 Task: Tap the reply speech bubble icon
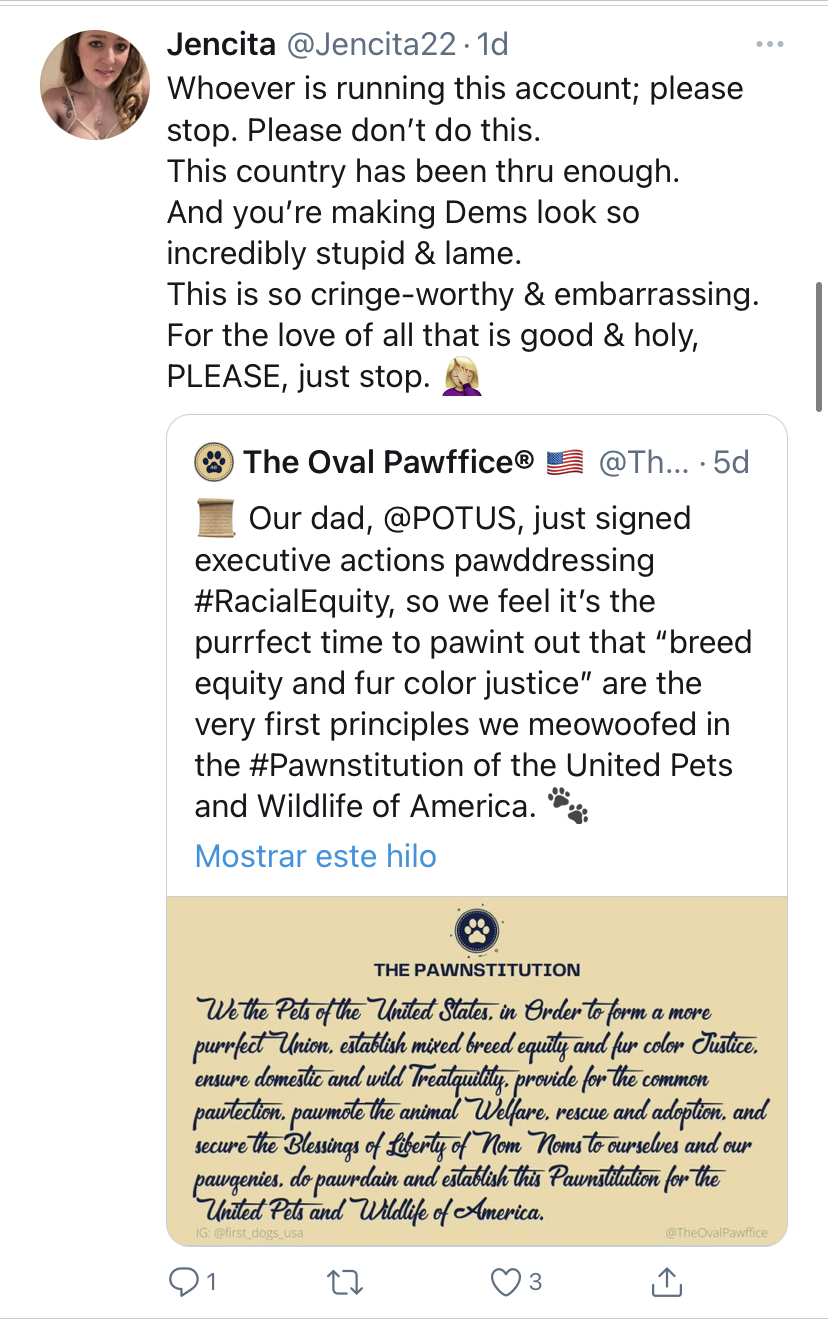pos(184,1281)
